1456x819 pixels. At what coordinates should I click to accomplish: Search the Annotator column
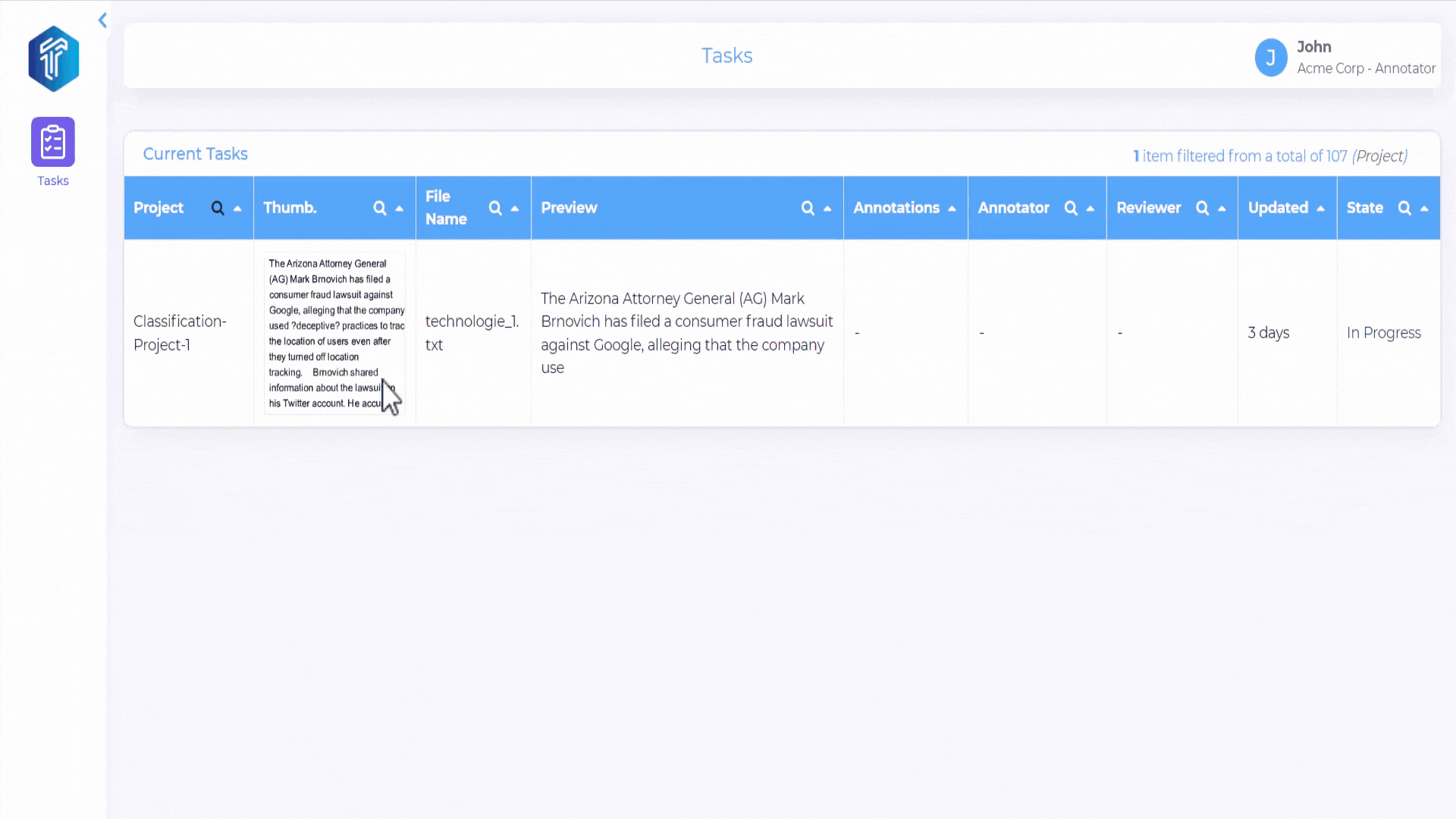[1071, 208]
